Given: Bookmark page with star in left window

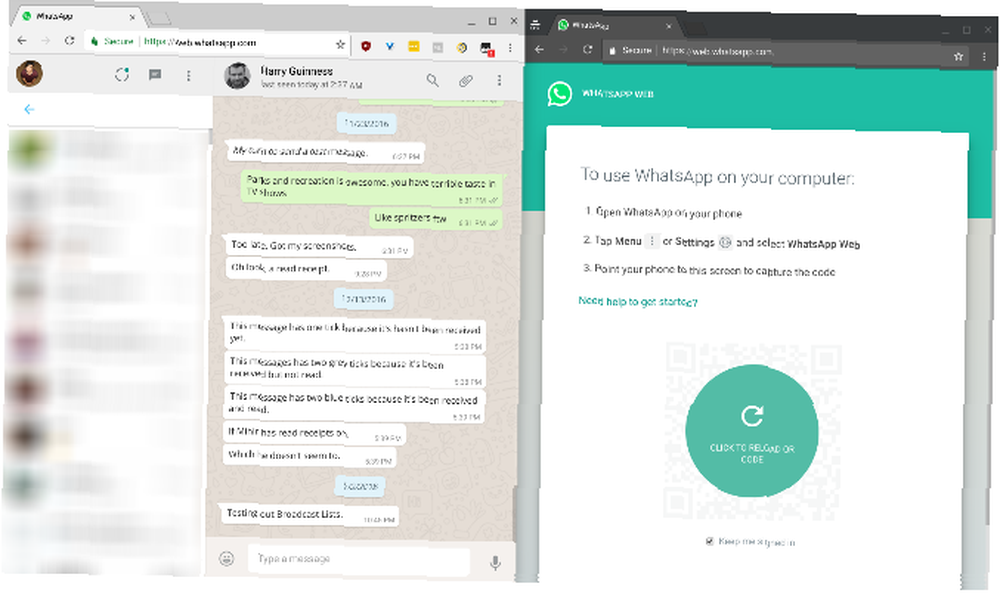Looking at the screenshot, I should tap(340, 44).
